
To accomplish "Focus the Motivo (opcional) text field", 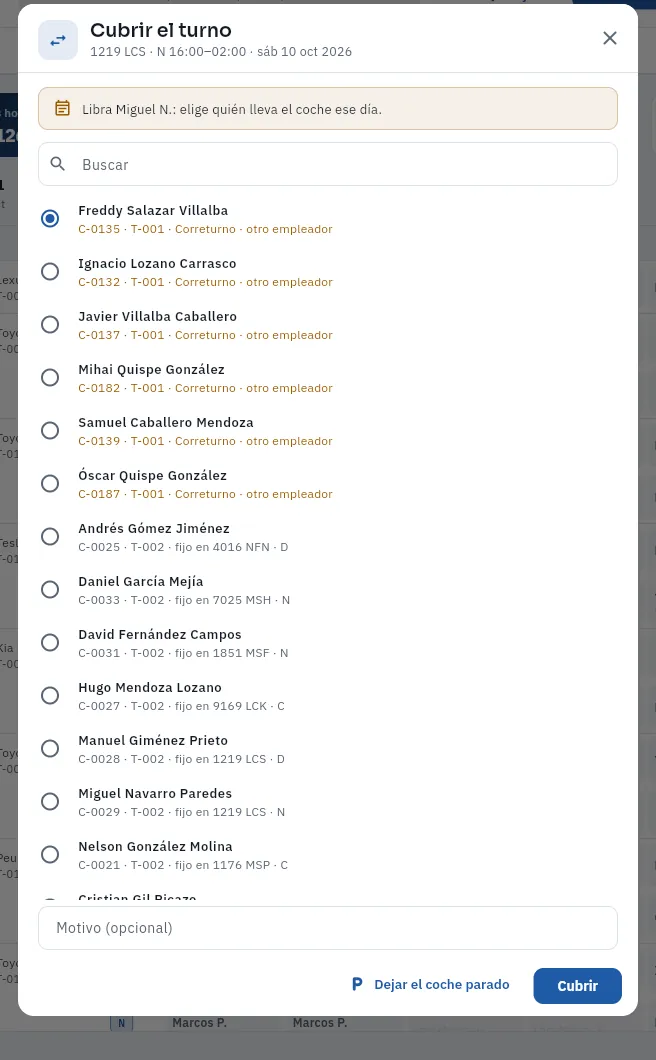I will coord(328,928).
